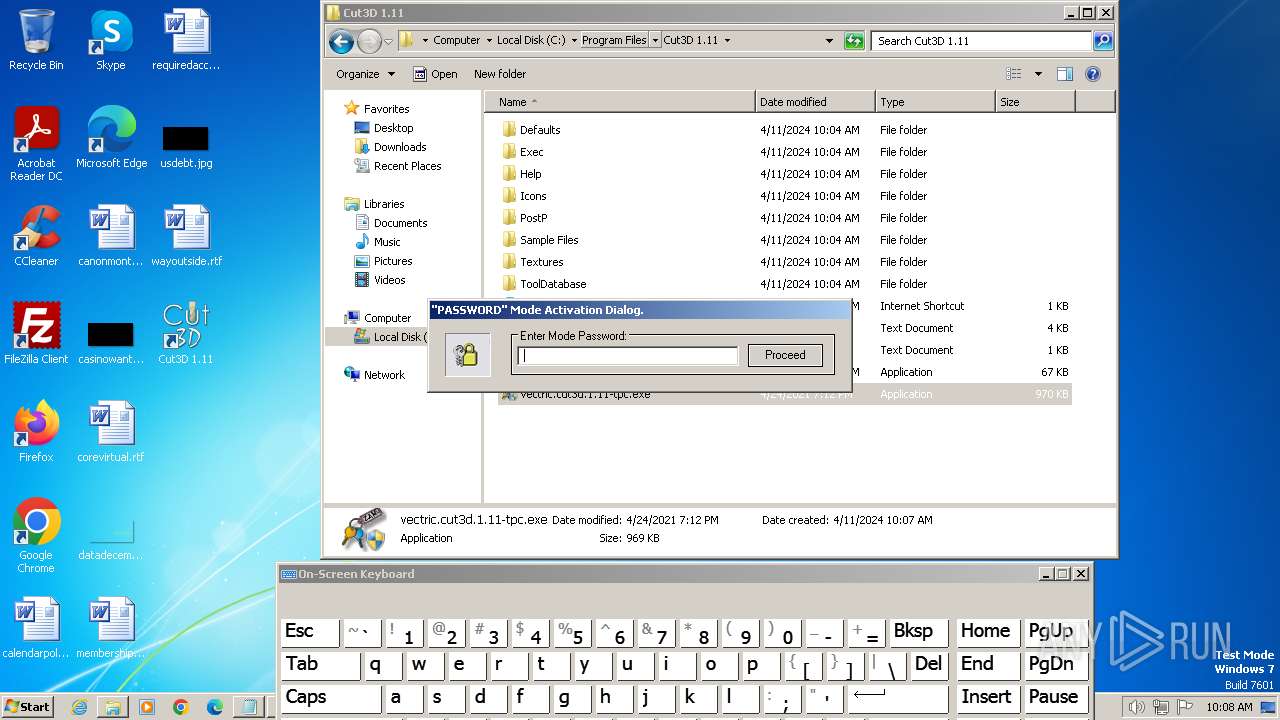Click the Explorer Forward navigation arrow
The height and width of the screenshot is (720, 1280).
(369, 41)
